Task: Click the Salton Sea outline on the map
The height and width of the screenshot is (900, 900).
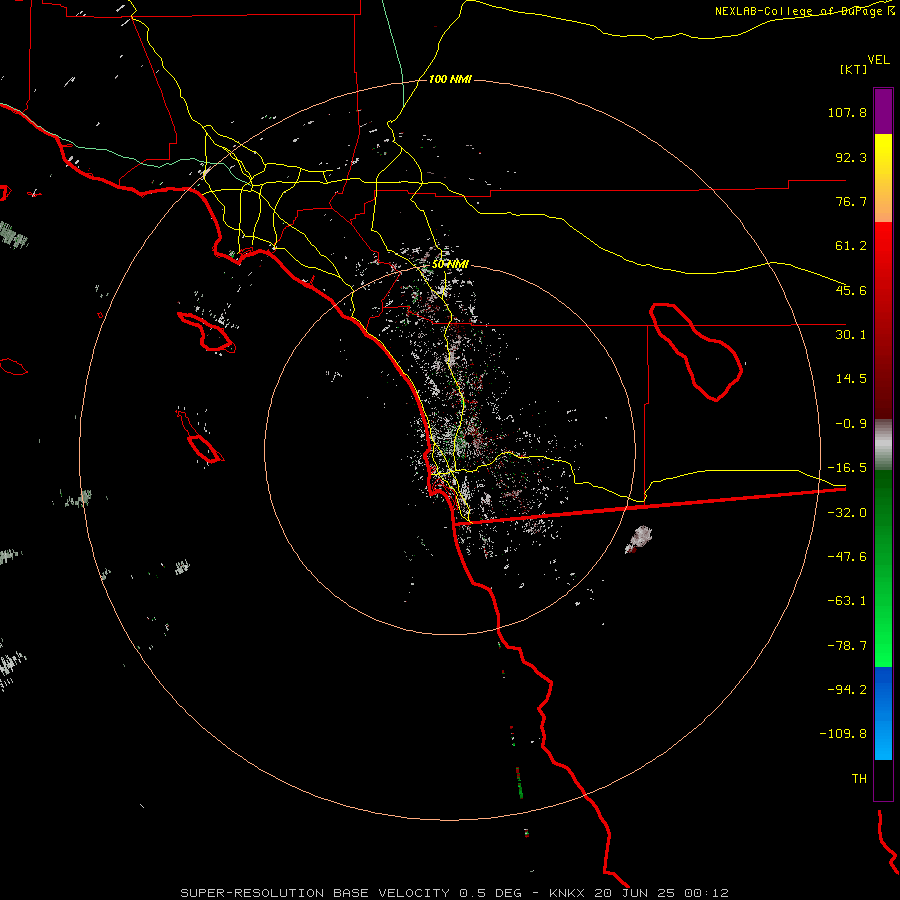Action: tap(696, 352)
